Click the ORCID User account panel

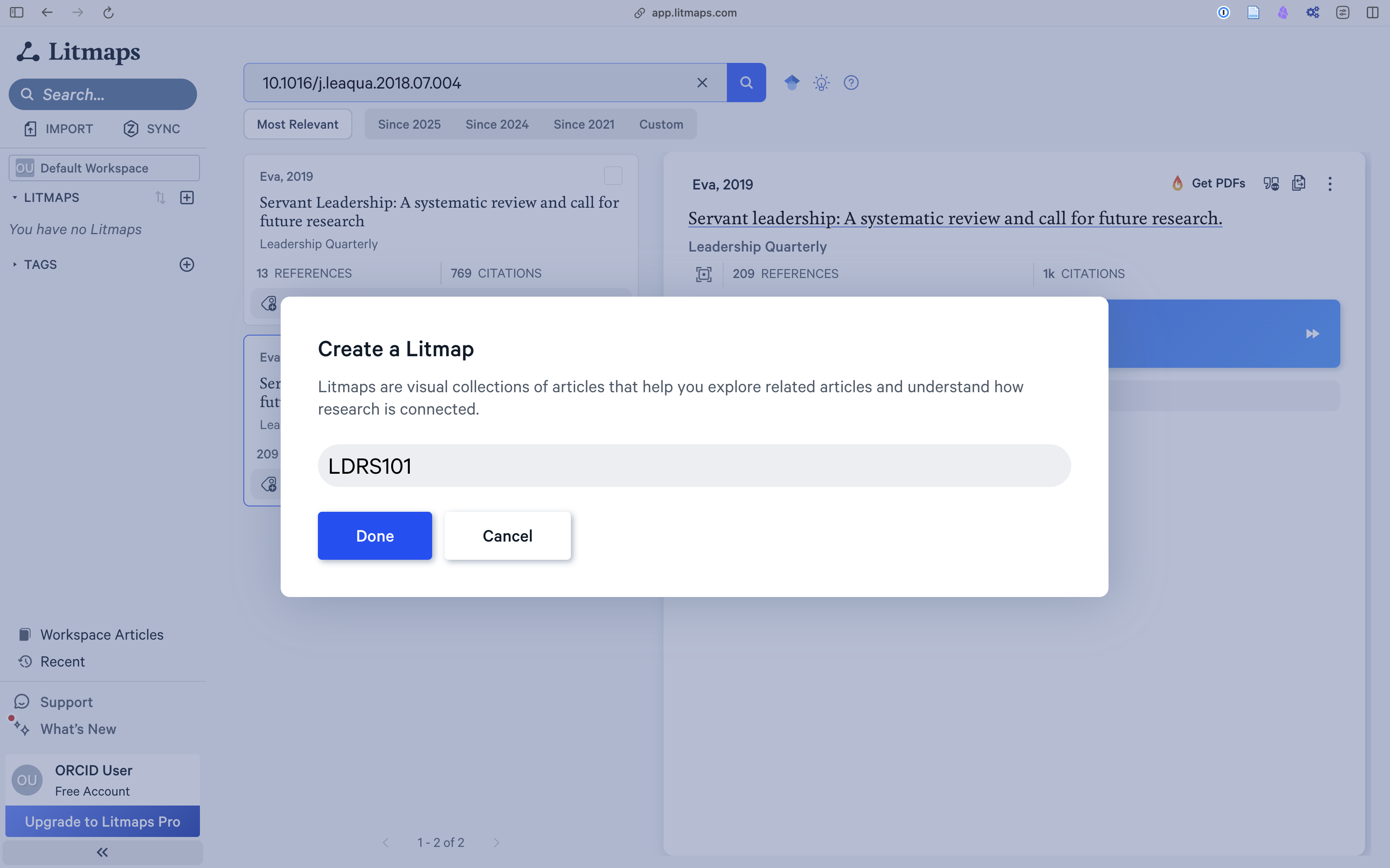(103, 779)
